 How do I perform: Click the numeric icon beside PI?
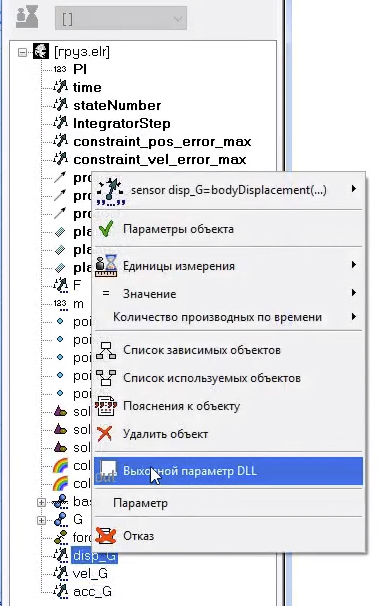coord(60,69)
